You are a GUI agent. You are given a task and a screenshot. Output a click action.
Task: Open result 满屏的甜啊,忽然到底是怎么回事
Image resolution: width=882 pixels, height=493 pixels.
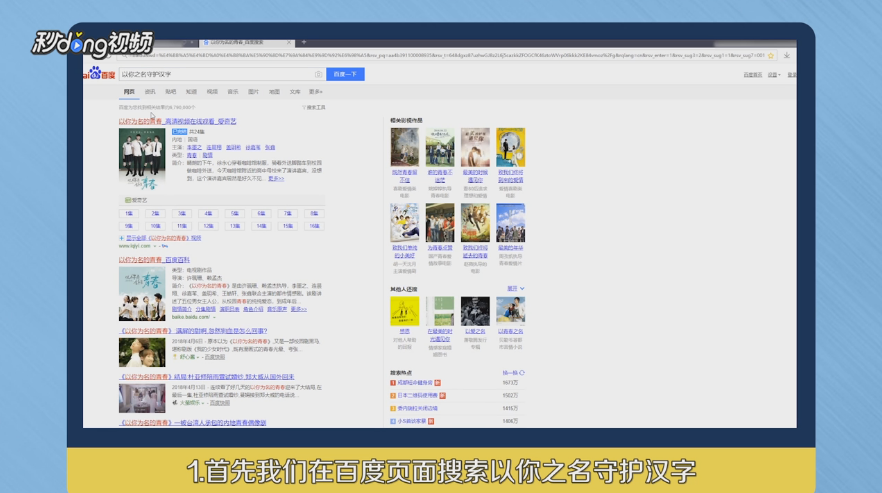pyautogui.click(x=193, y=331)
